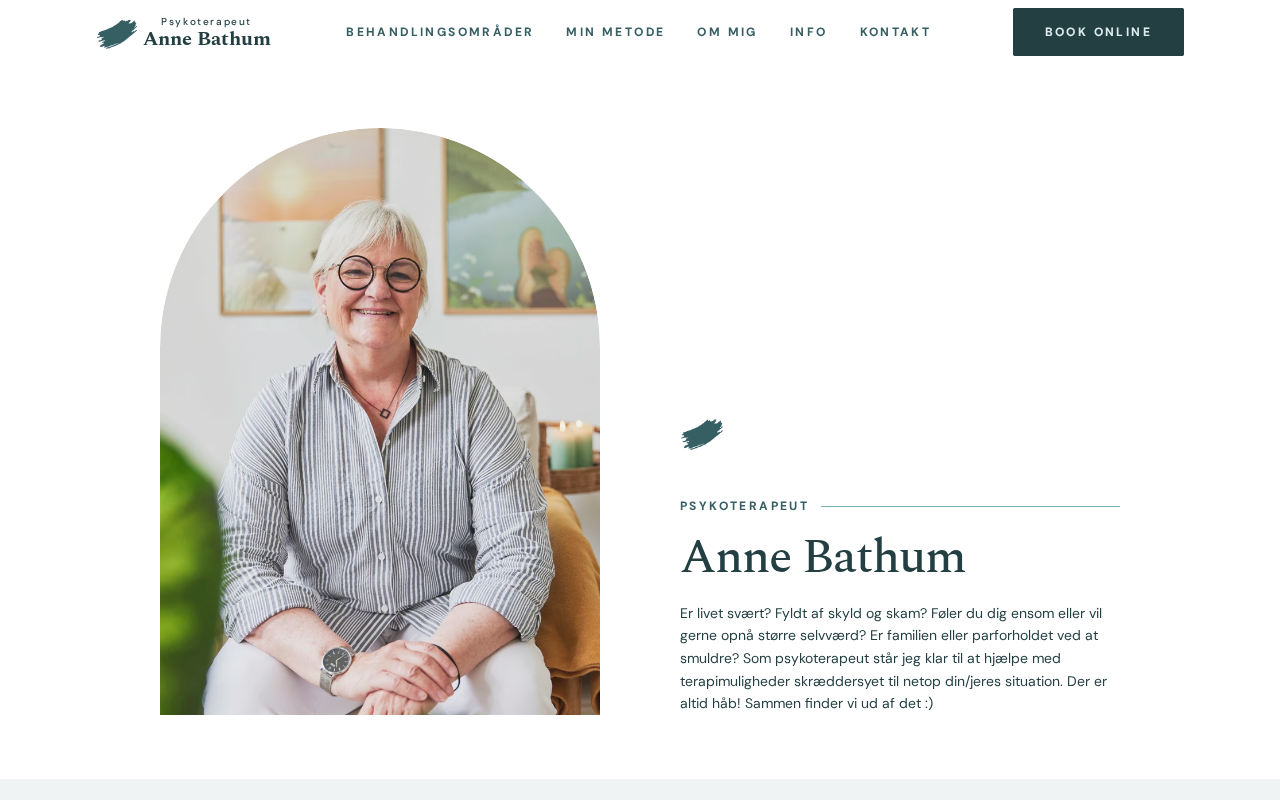
Task: Go to the Min Metode page
Action: (615, 32)
